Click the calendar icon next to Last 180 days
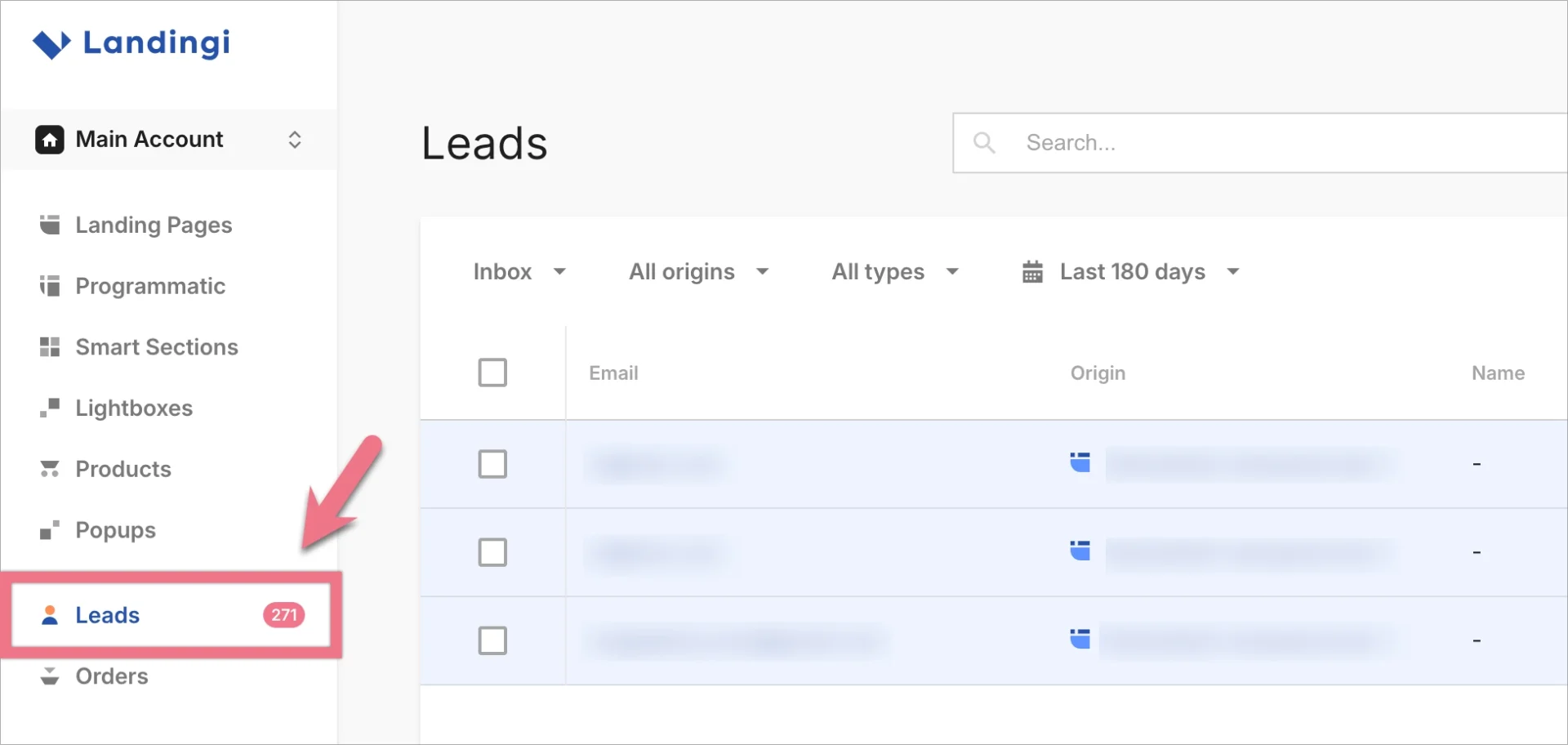Screen dimensions: 1568x745 (1031, 271)
